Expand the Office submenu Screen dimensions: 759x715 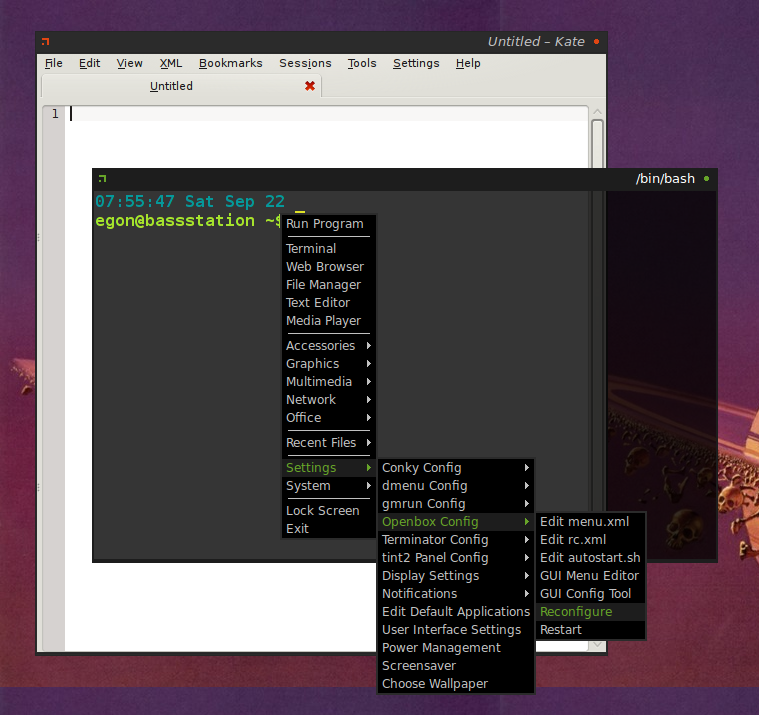coord(328,417)
